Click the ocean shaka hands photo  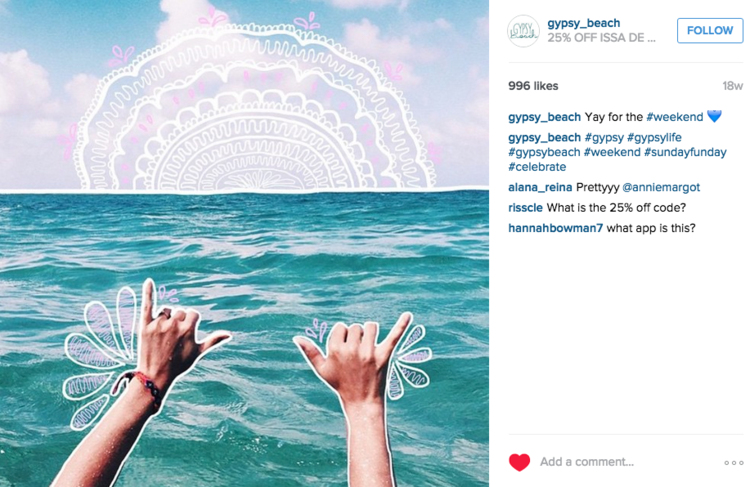click(x=244, y=244)
